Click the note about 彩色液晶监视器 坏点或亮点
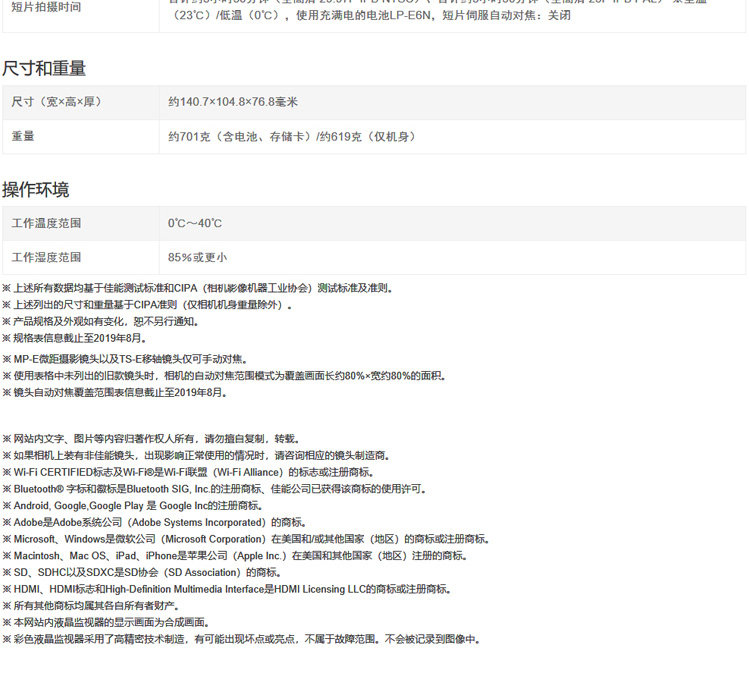Image resolution: width=749 pixels, height=675 pixels. [x=241, y=639]
